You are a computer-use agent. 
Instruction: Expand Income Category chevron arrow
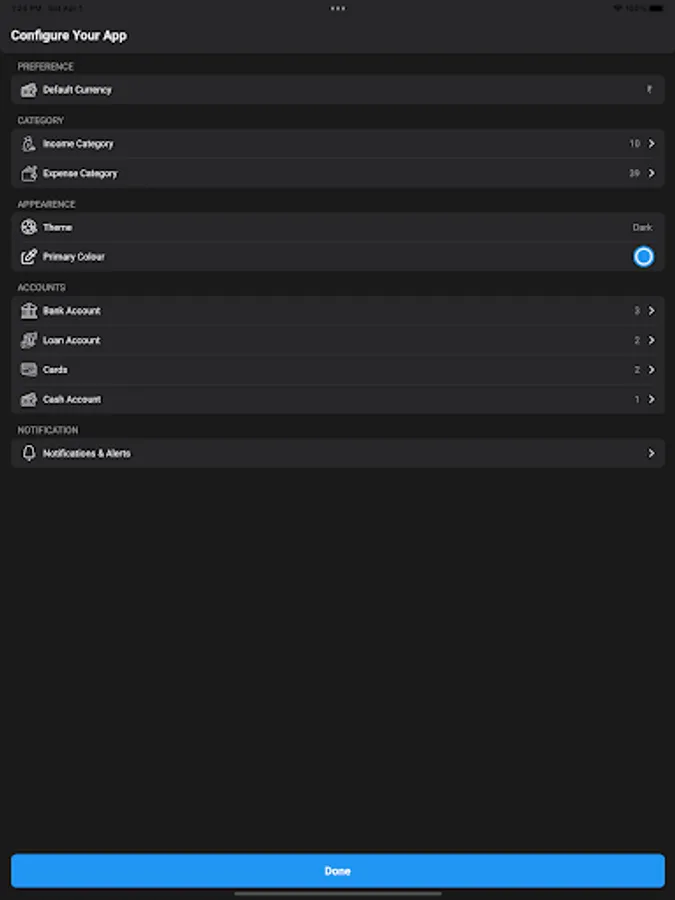651,143
